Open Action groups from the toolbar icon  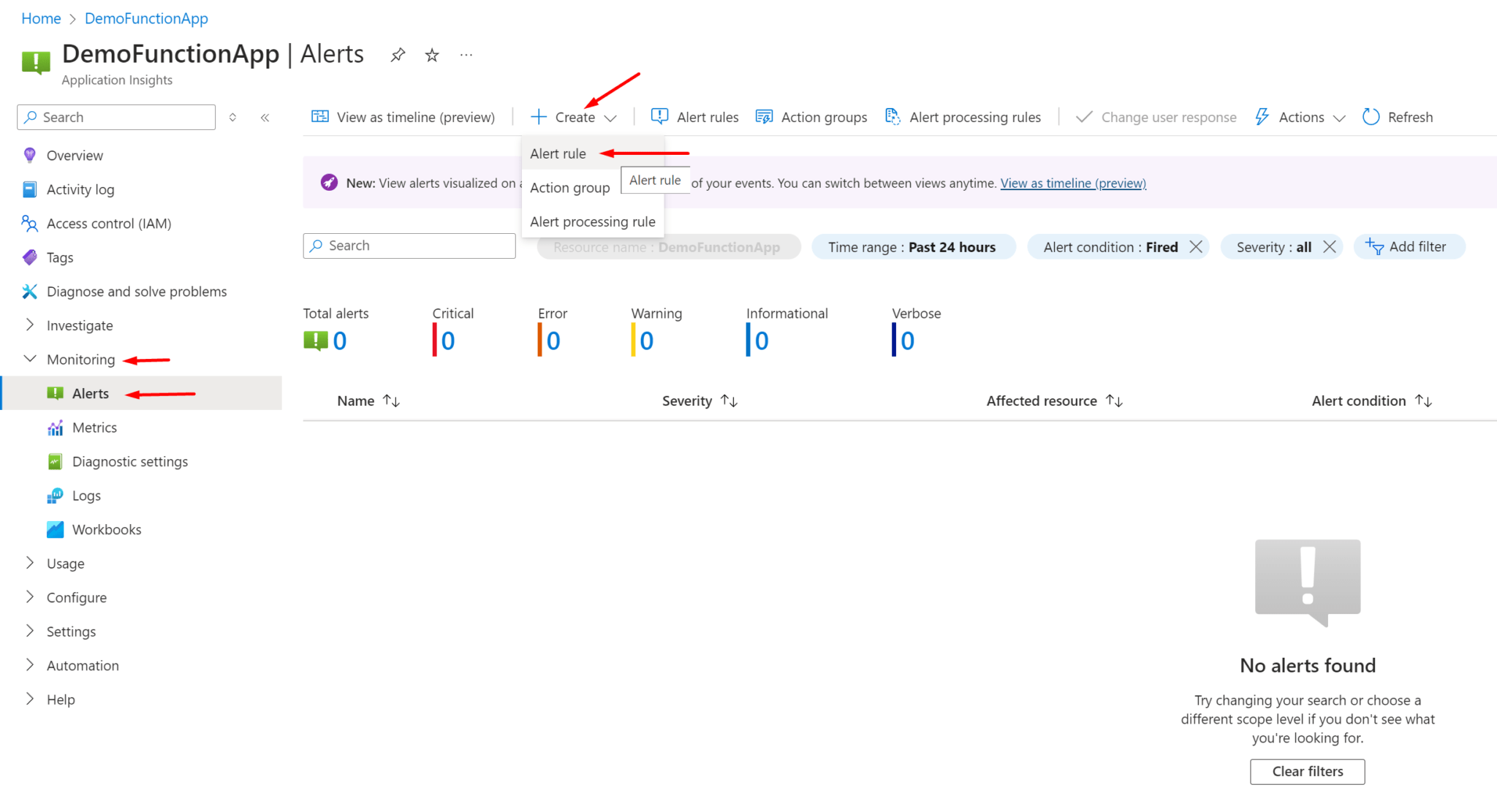[x=763, y=116]
